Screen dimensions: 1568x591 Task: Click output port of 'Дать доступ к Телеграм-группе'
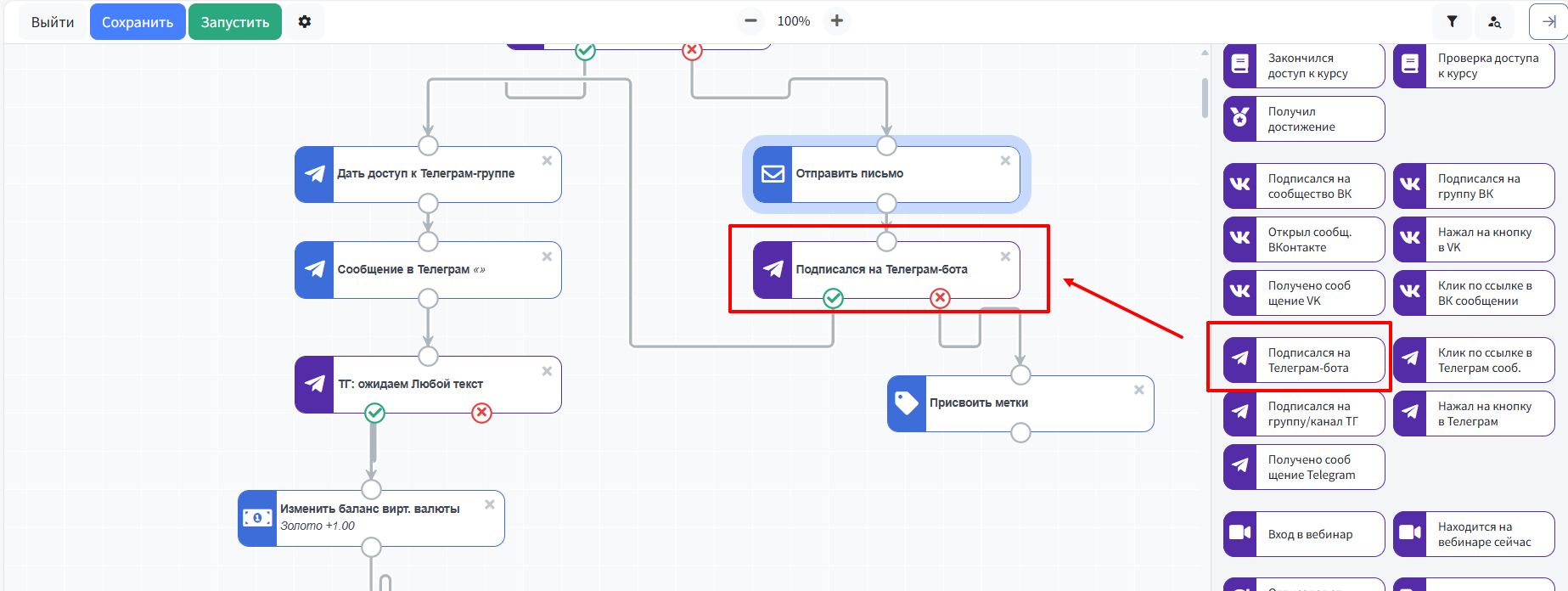(428, 203)
